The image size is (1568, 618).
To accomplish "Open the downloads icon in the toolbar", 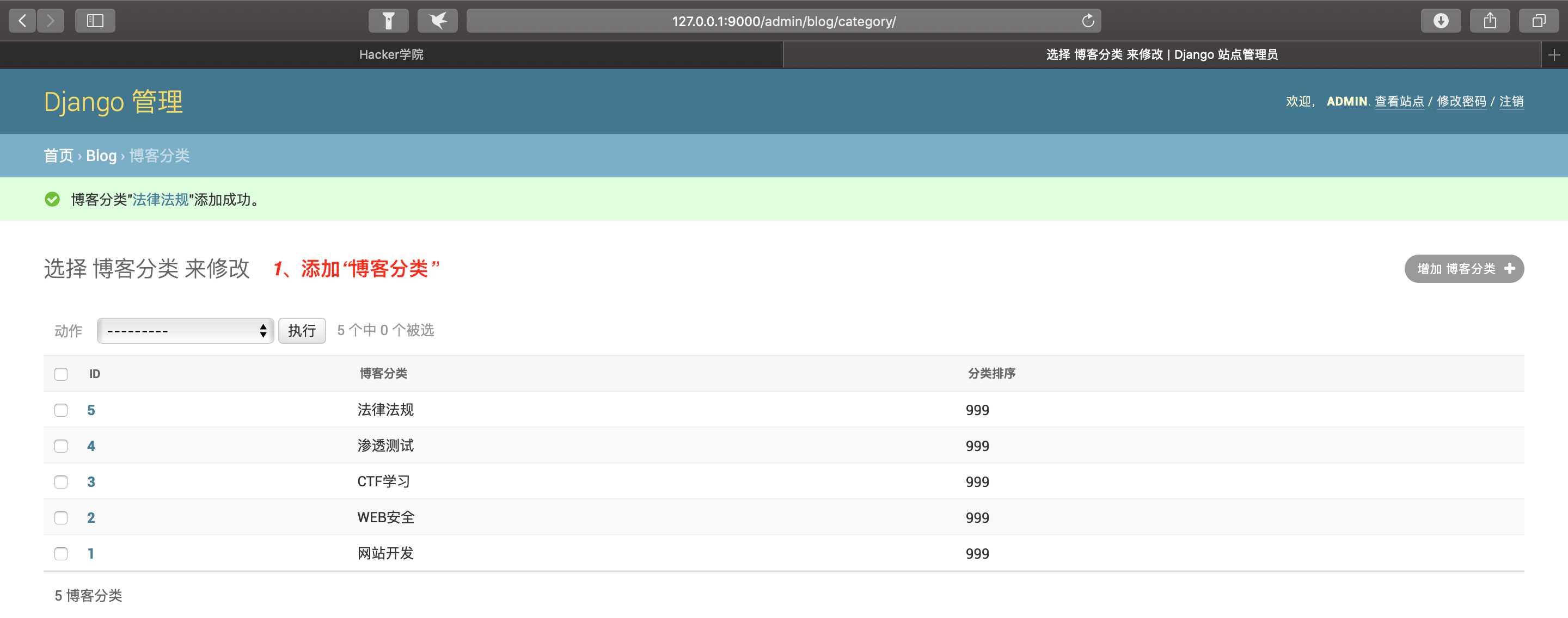I will (1441, 21).
